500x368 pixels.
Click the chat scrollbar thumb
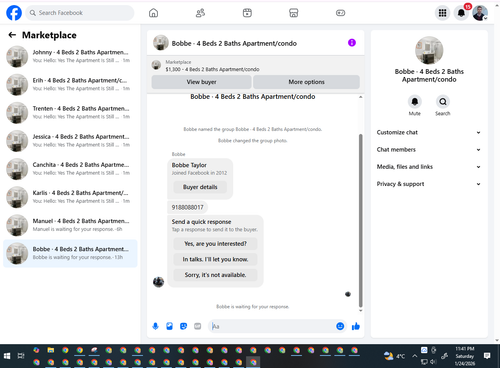(x=360, y=221)
